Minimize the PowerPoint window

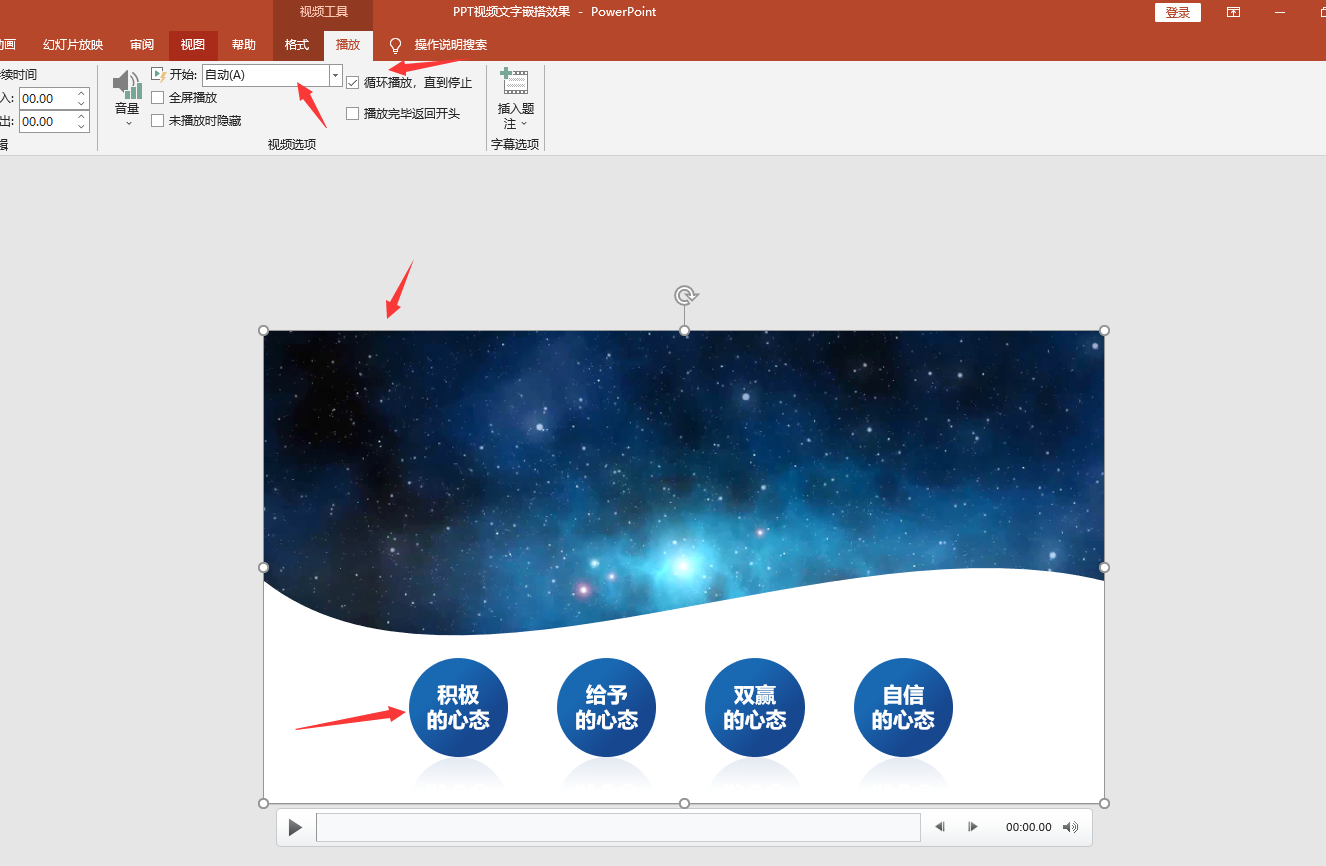pos(1280,12)
